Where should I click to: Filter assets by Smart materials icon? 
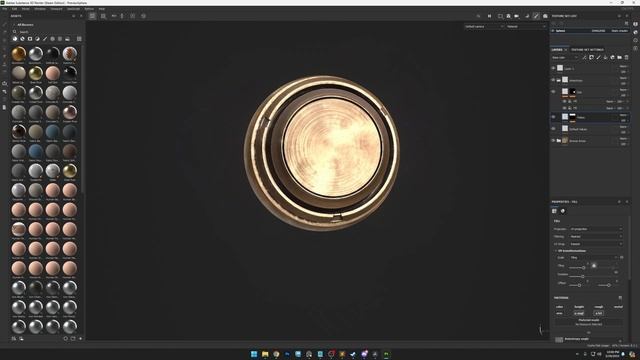click(x=22, y=39)
